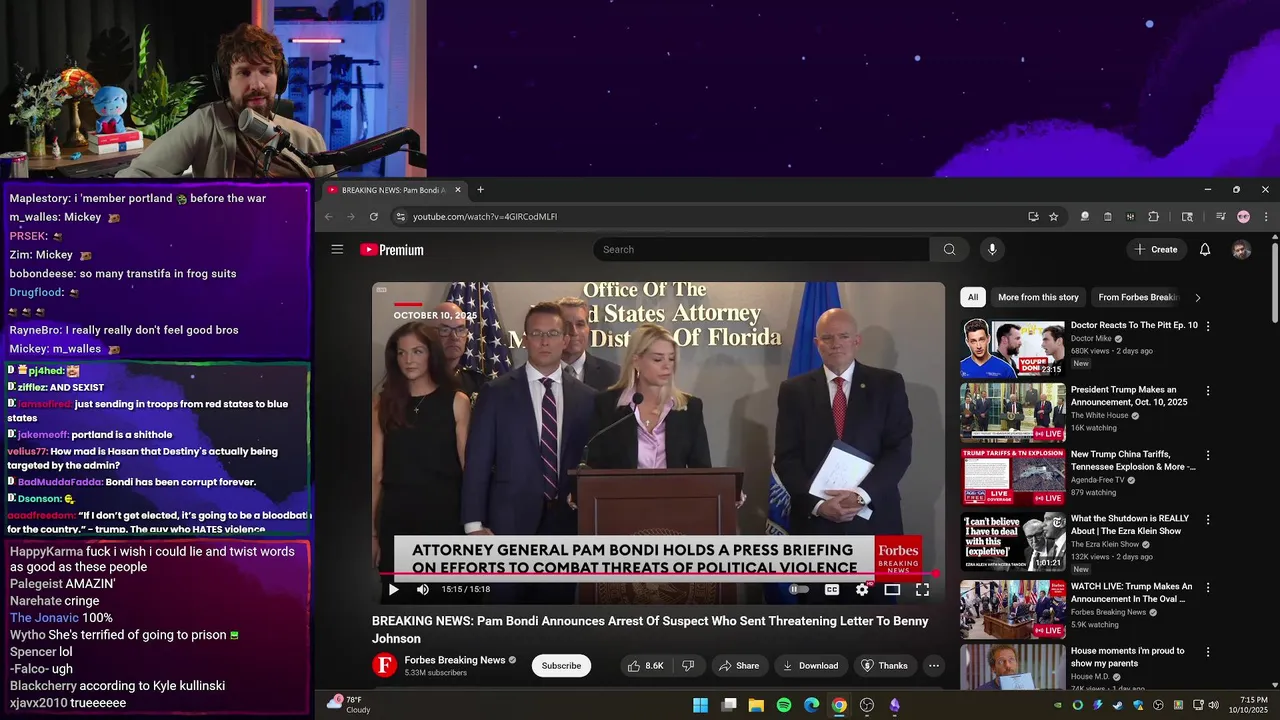The image size is (1280, 720).
Task: Open the Windows Start menu
Action: (x=701, y=705)
